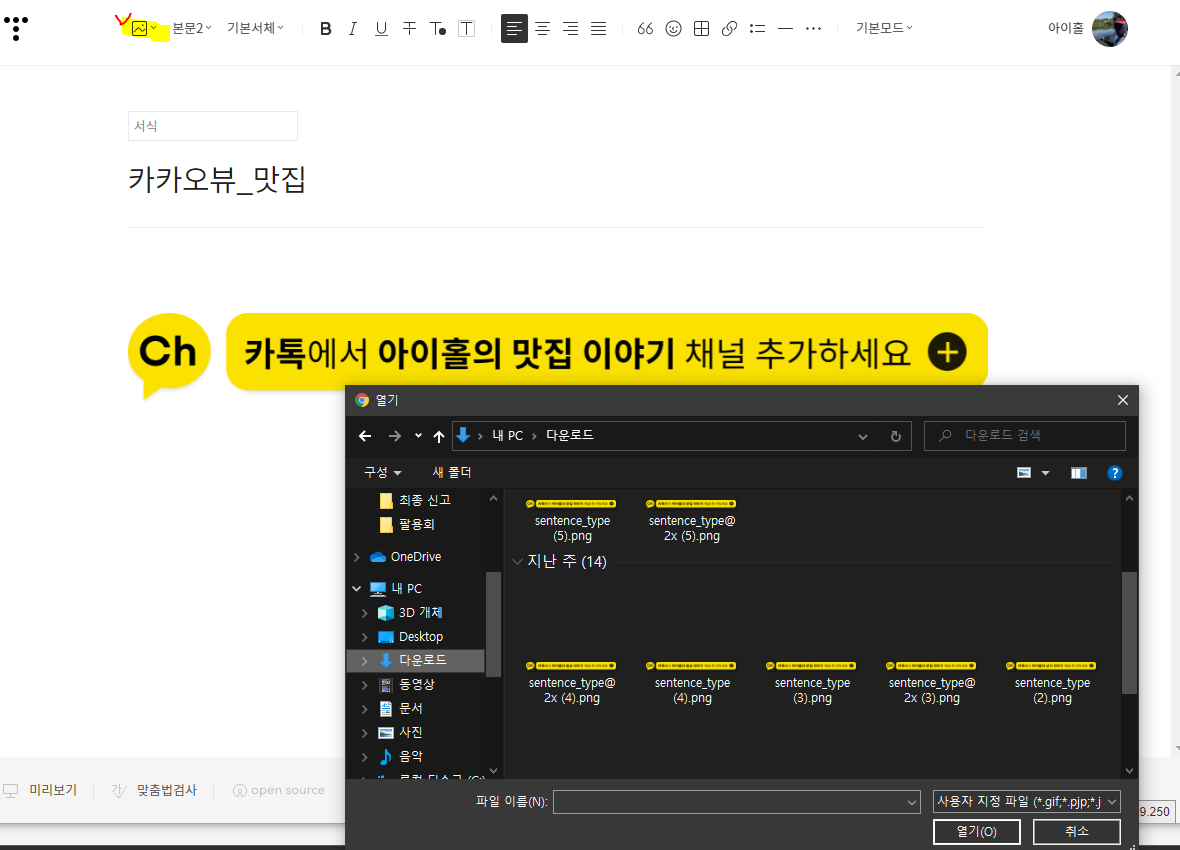Select the sentence_type (5).png file

pos(572,520)
